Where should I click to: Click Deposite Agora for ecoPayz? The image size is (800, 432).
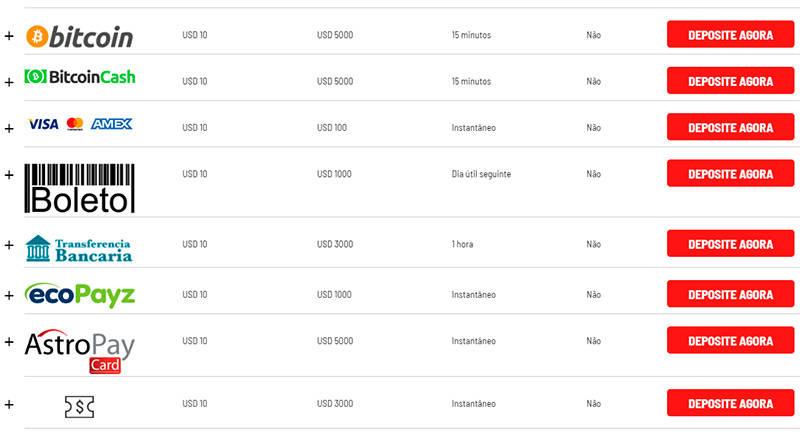pyautogui.click(x=730, y=294)
